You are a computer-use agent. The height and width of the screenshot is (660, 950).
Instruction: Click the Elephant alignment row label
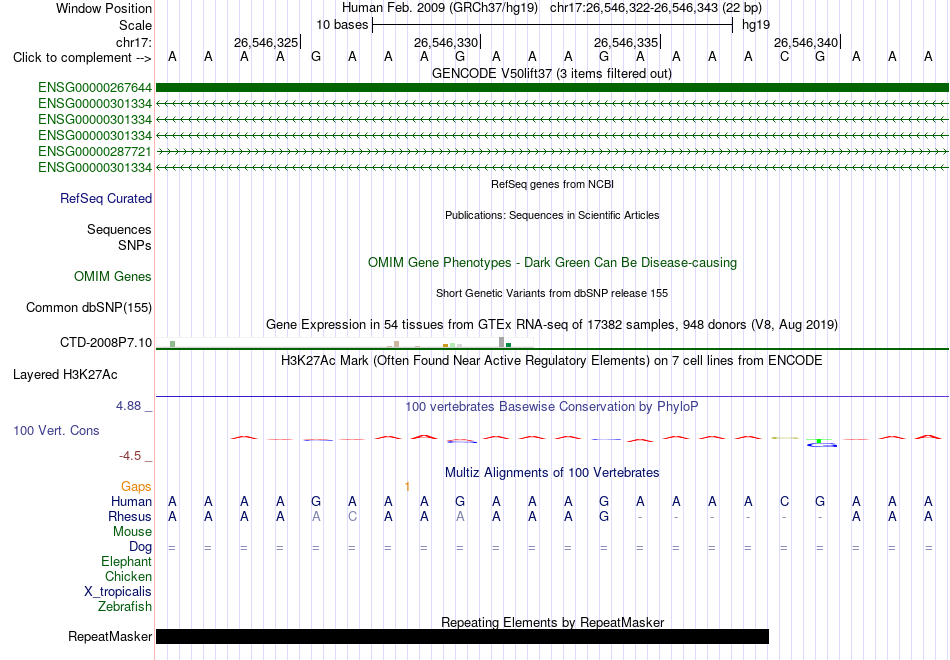[x=127, y=562]
